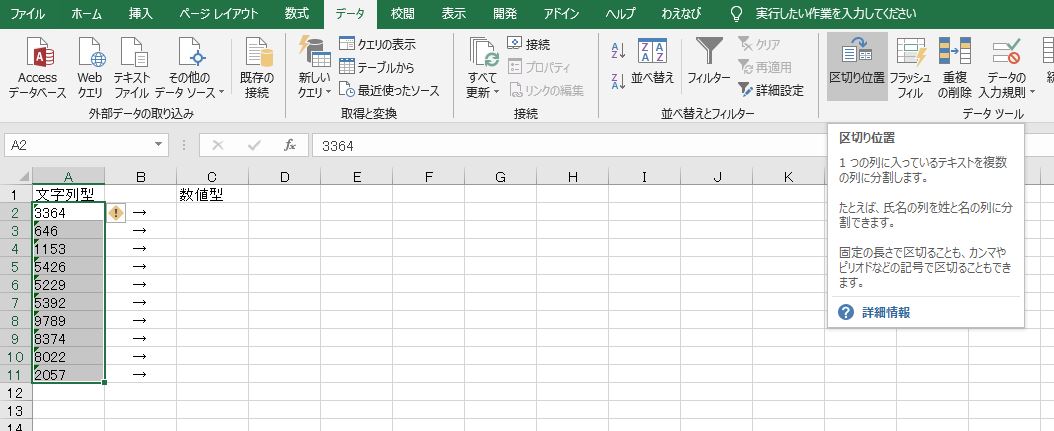Click Show Queries (クエリの表示)
Viewport: 1054px width, 431px height.
click(x=378, y=44)
